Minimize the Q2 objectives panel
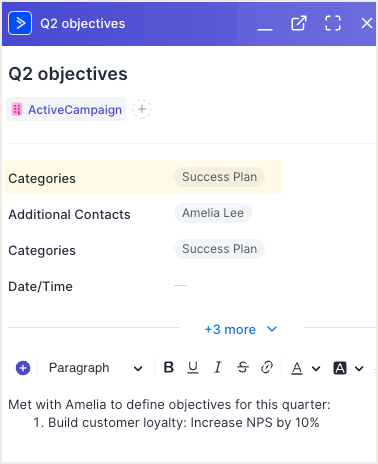Image resolution: width=378 pixels, height=464 pixels. [265, 29]
